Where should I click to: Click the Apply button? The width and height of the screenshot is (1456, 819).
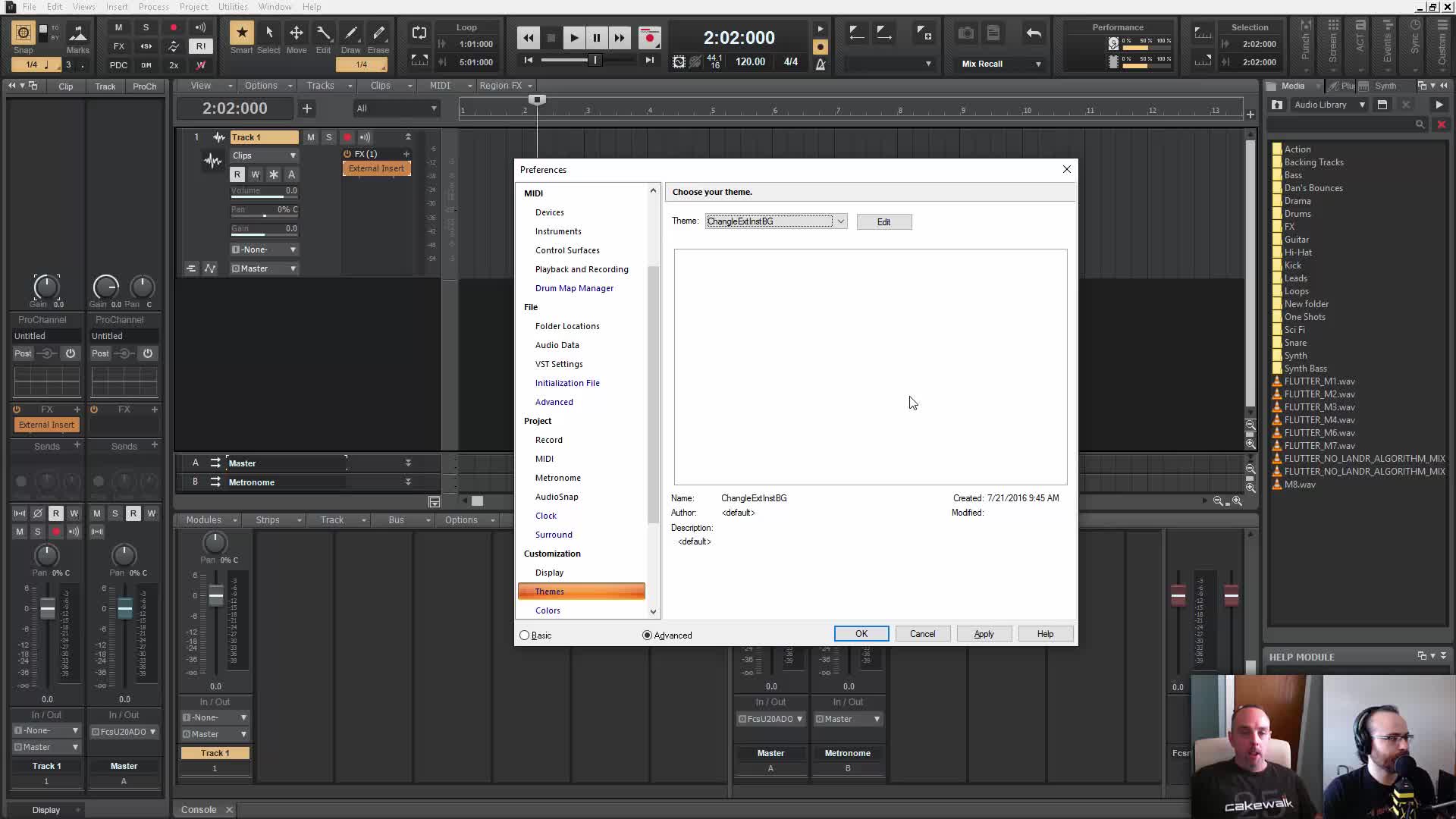point(984,634)
